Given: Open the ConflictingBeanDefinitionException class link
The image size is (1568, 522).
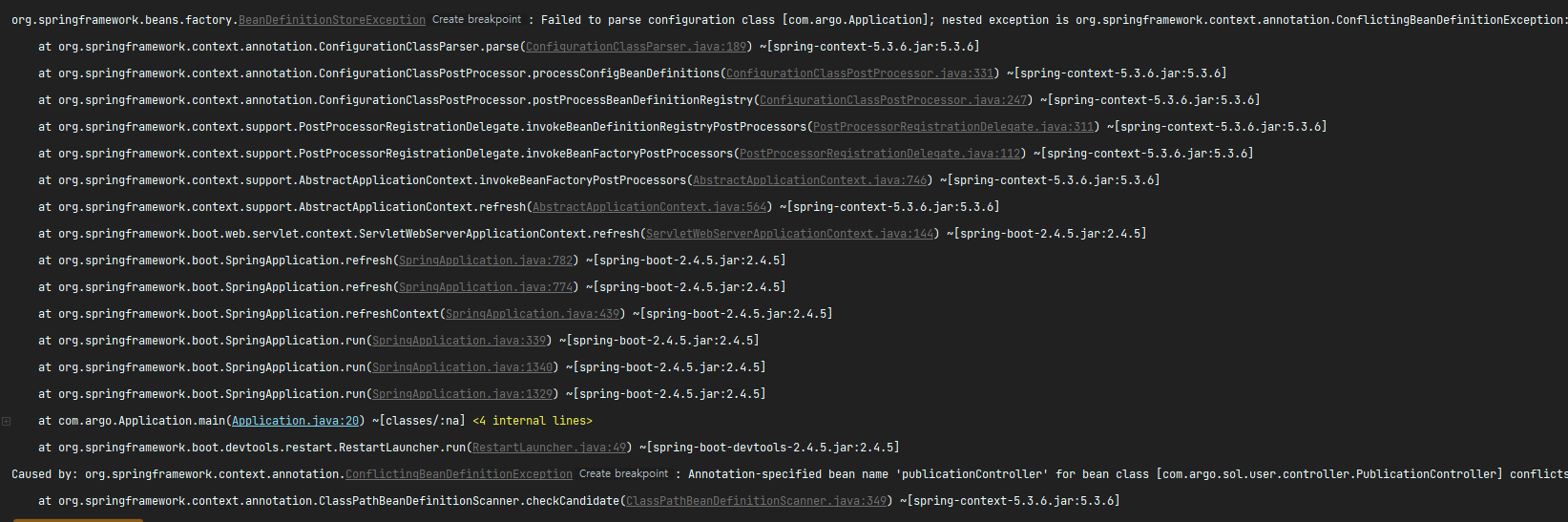Looking at the screenshot, I should 459,474.
